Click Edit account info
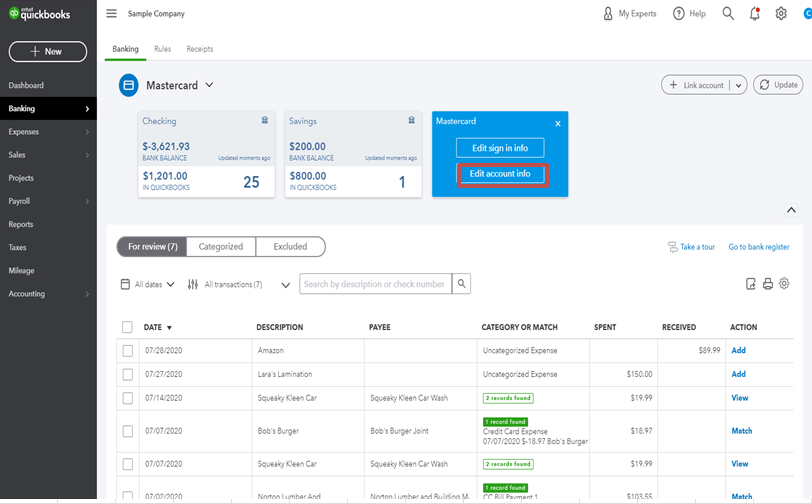Screen dimensions: 812x504 pos(500,174)
